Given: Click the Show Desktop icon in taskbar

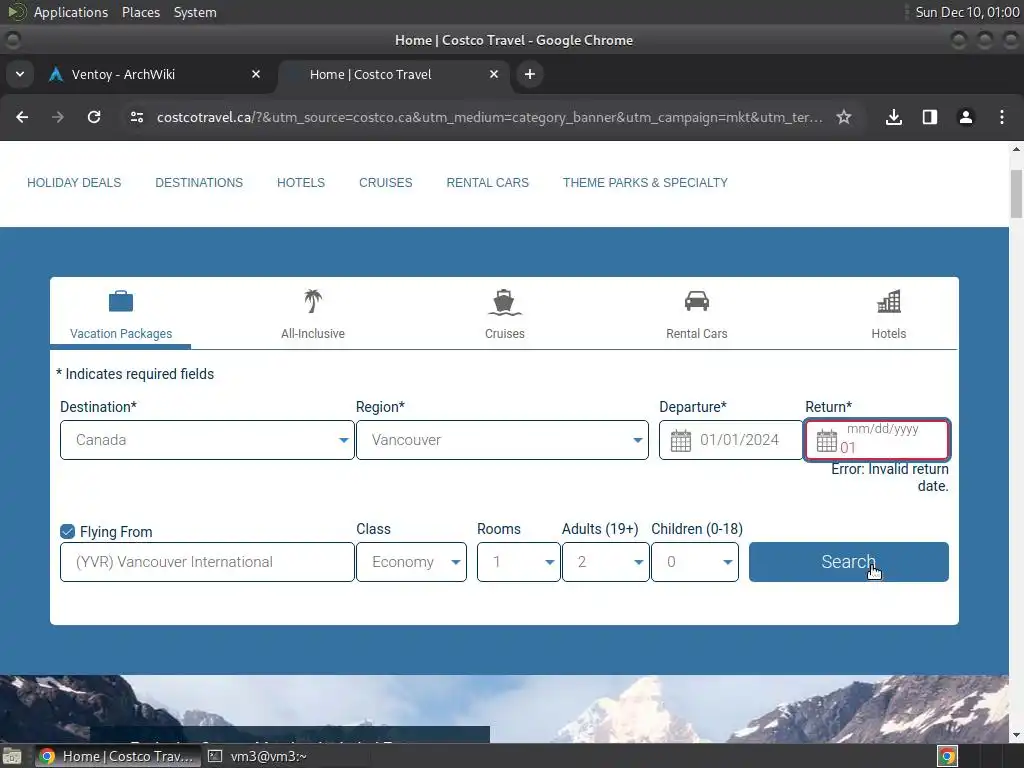Looking at the screenshot, I should pyautogui.click(x=12, y=756).
